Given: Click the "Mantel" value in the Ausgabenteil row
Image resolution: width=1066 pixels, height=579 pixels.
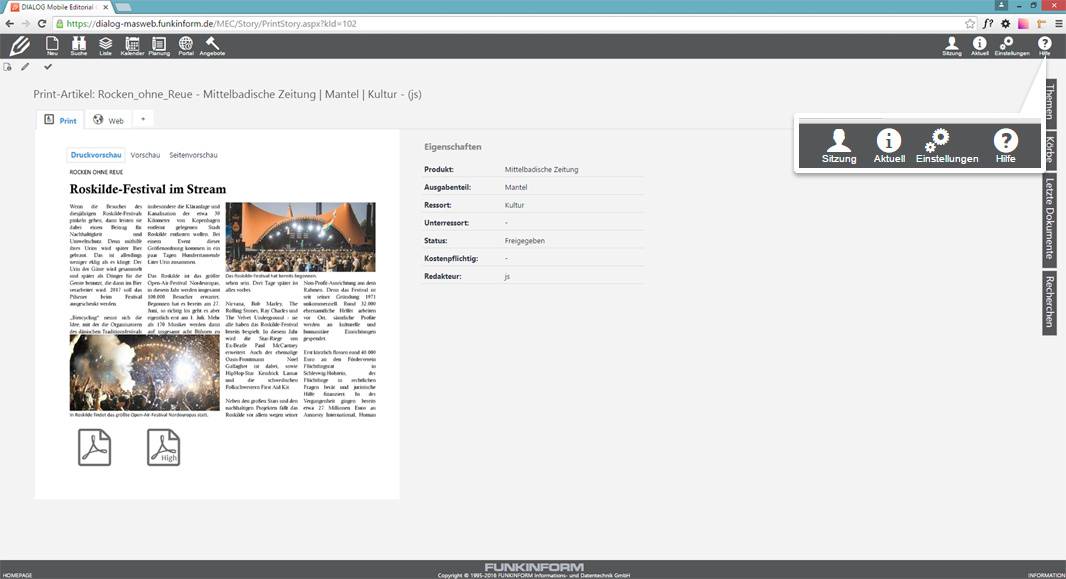Looking at the screenshot, I should 515,187.
